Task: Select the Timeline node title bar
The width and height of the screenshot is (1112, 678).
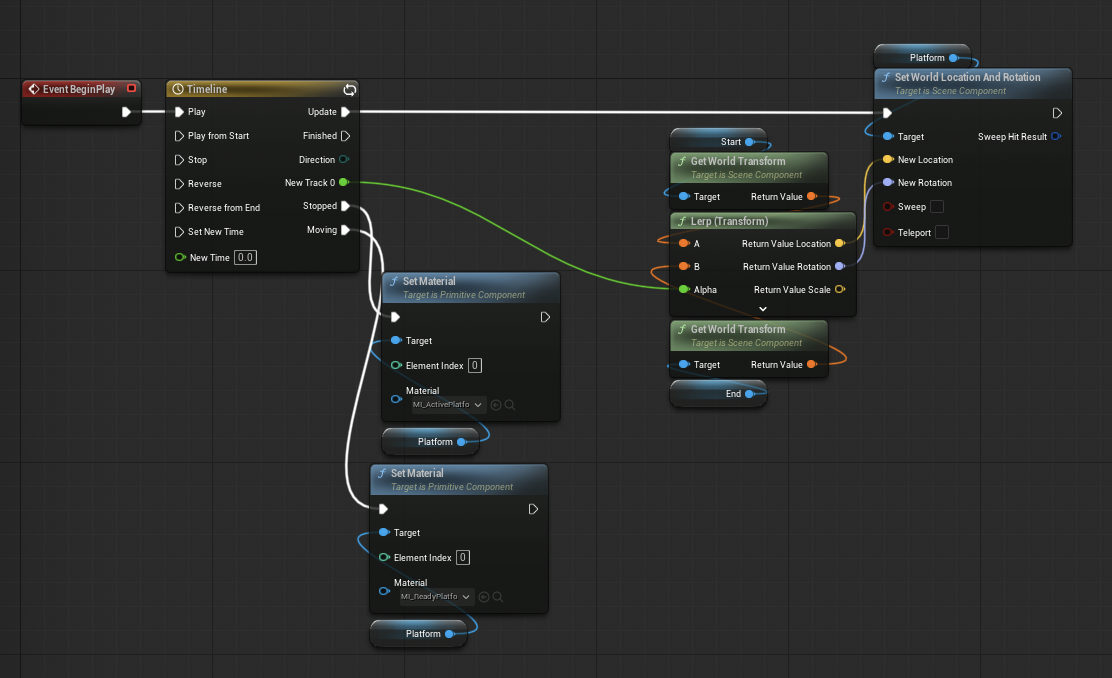Action: 262,89
